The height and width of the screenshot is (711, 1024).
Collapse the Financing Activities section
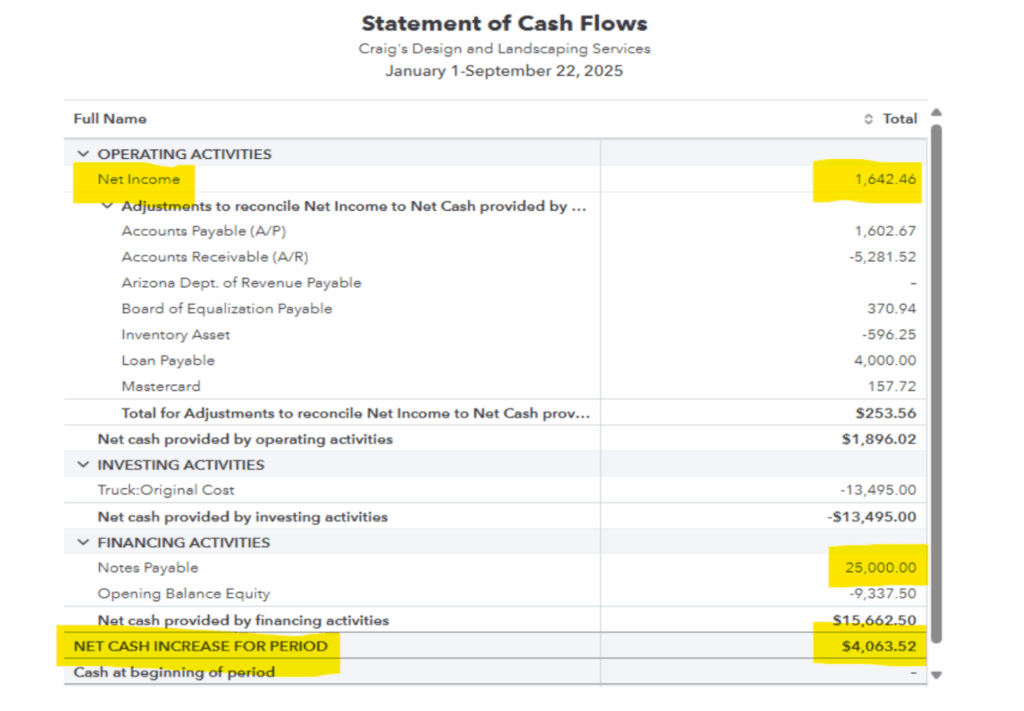tap(83, 543)
